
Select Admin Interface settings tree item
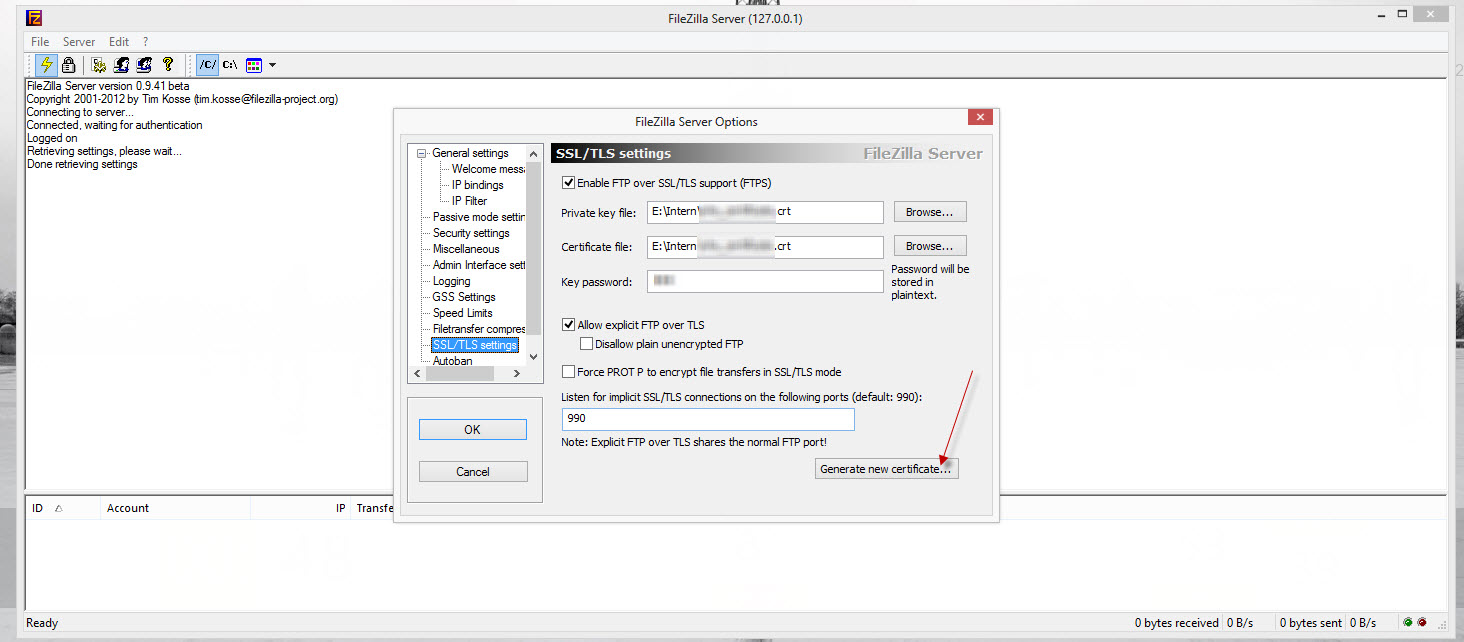(x=479, y=265)
